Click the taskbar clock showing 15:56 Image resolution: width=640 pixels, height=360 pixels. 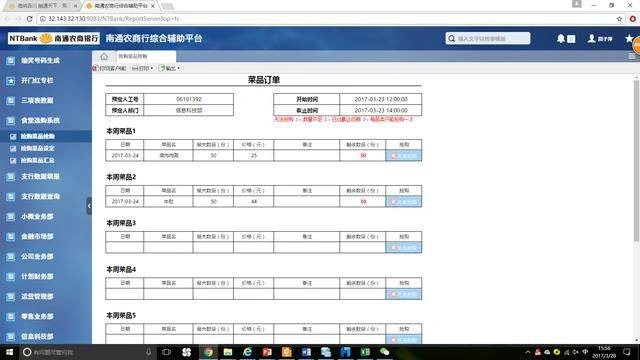click(604, 352)
